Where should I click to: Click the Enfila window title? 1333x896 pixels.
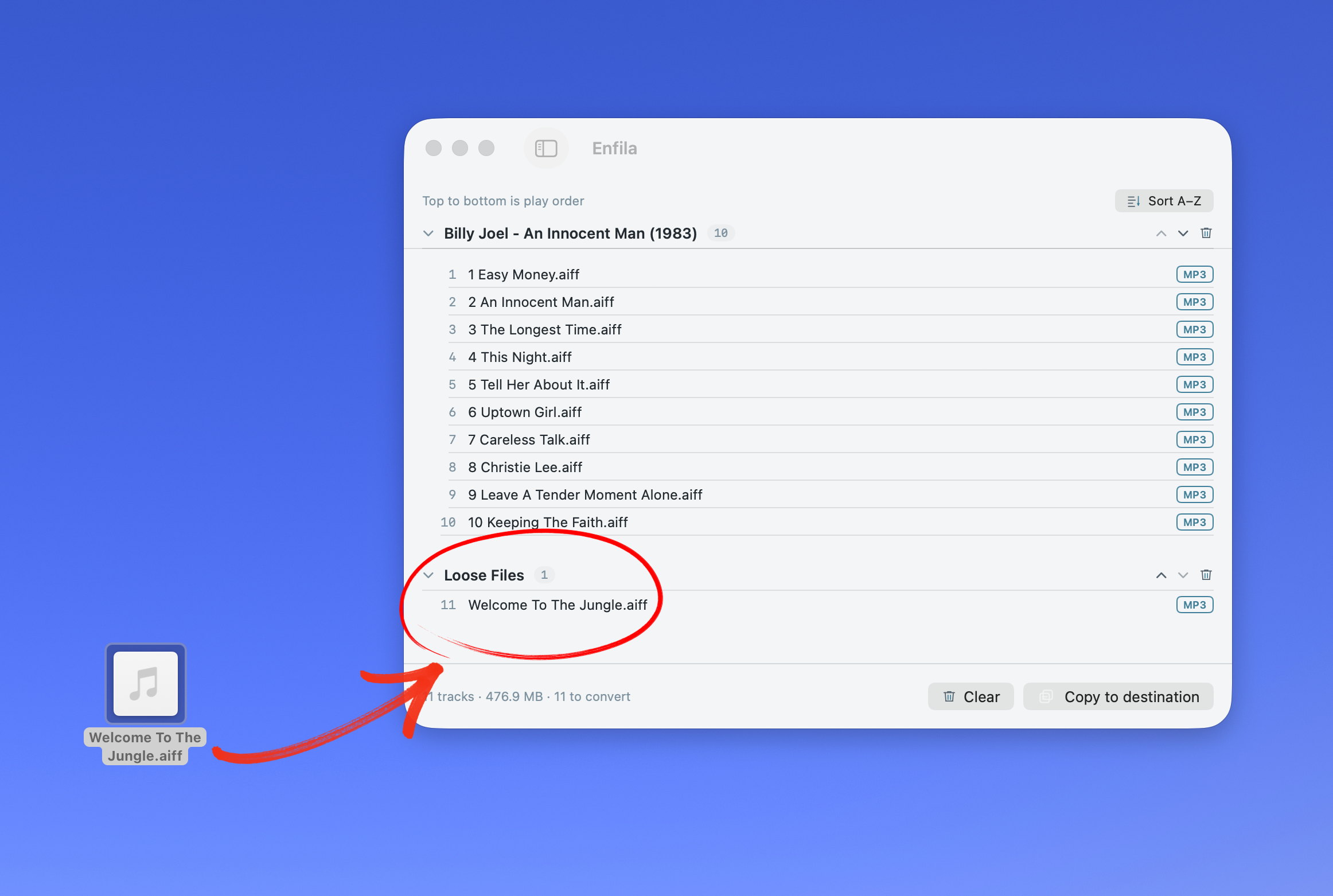tap(614, 149)
